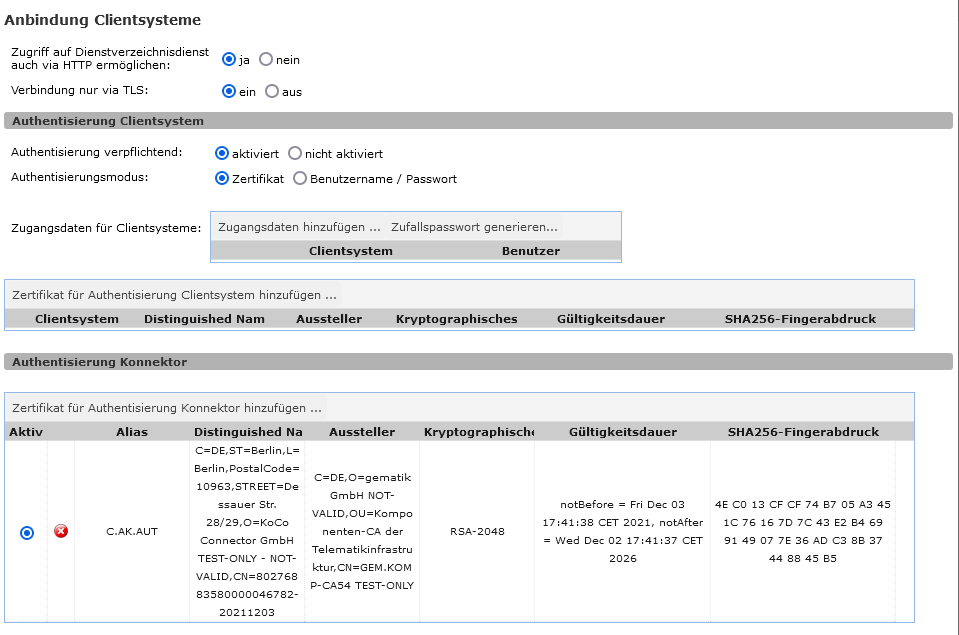Add certificate for Konnektor authentication
The width and height of the screenshot is (959, 635).
(167, 408)
